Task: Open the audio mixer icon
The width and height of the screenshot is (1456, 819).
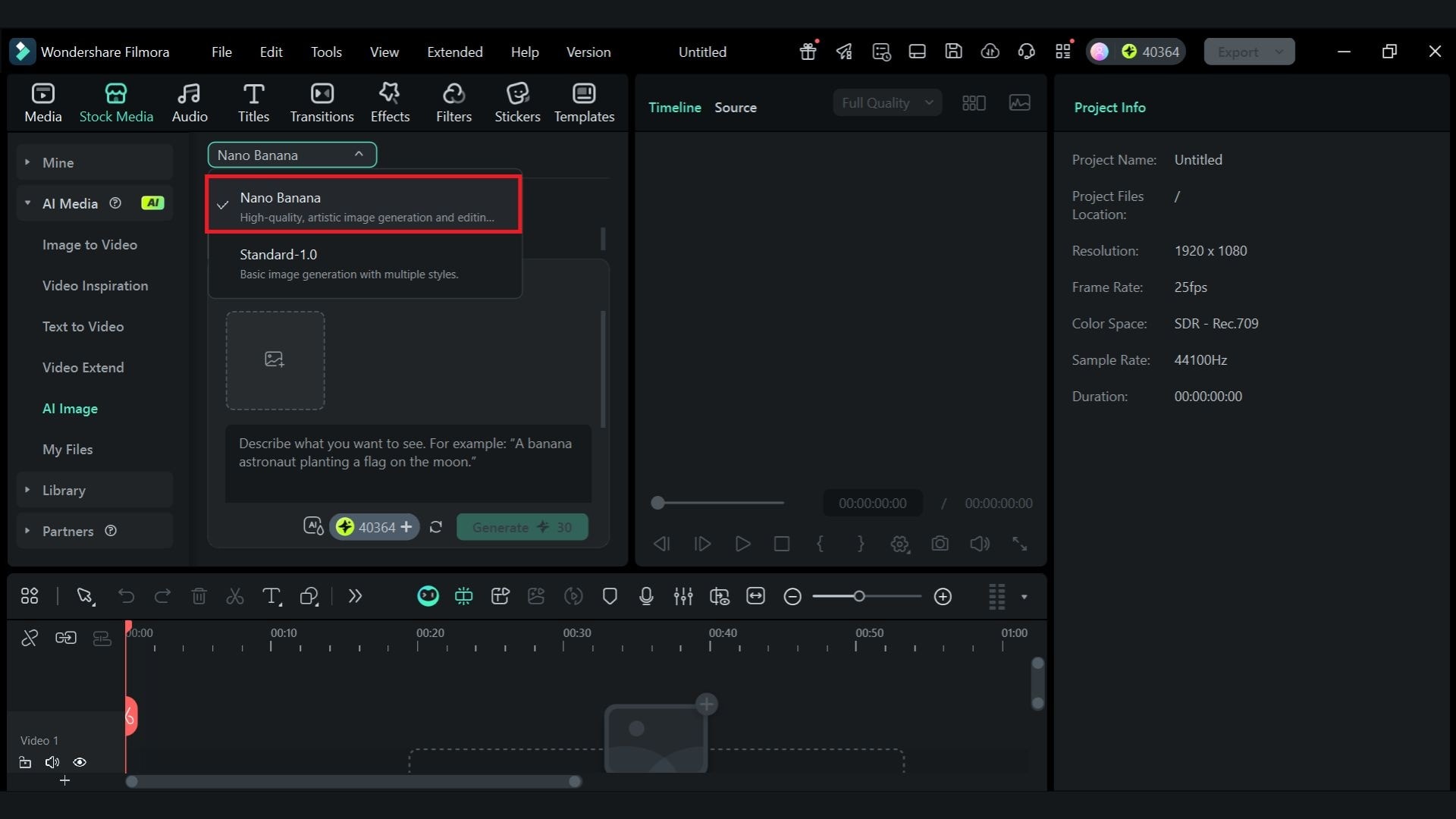Action: tap(682, 597)
